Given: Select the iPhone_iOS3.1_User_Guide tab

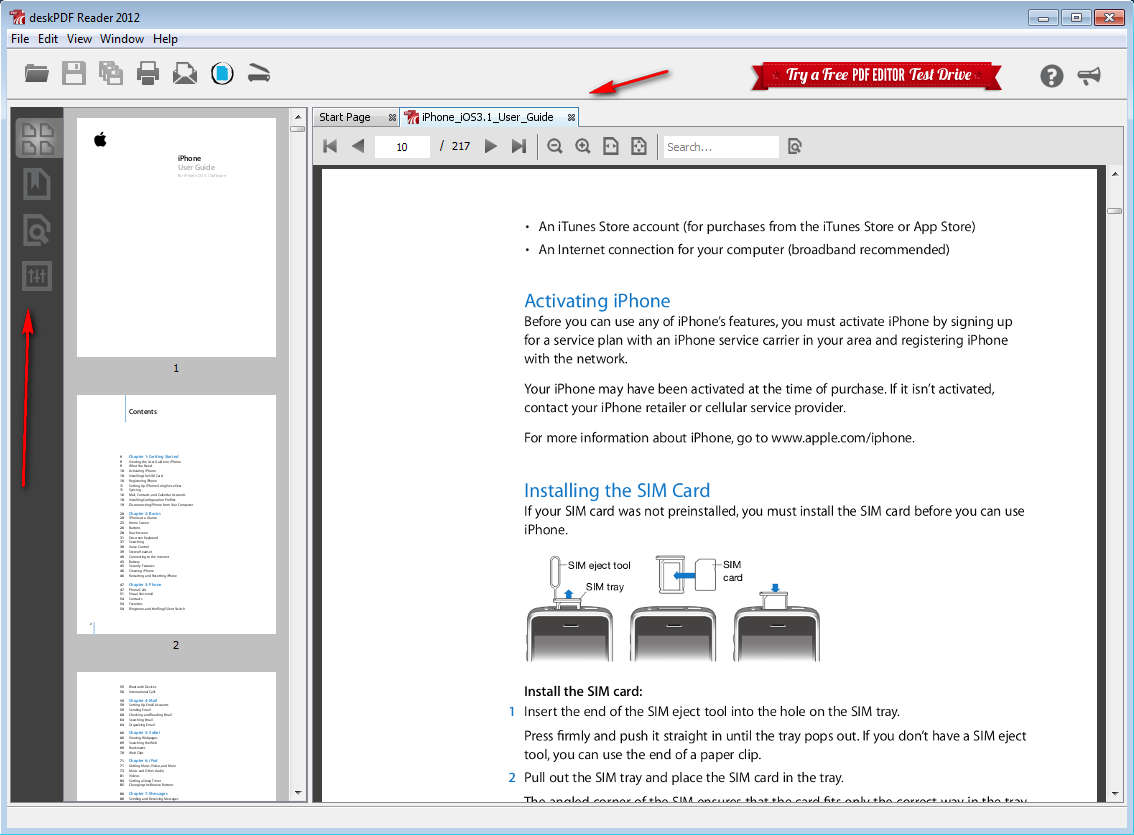Looking at the screenshot, I should coord(487,117).
